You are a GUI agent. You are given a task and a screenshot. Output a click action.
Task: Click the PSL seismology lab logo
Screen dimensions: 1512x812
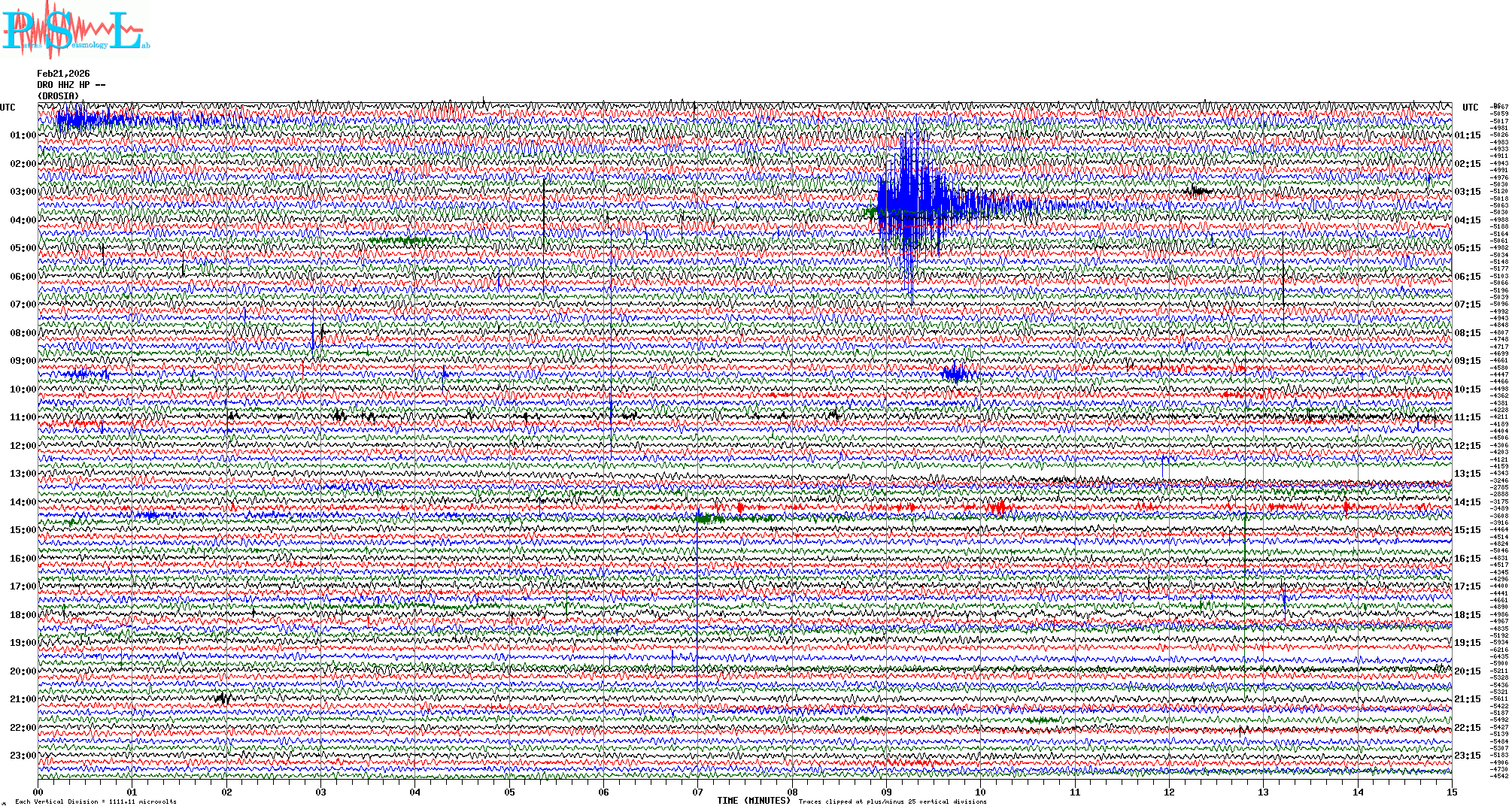pos(75,30)
